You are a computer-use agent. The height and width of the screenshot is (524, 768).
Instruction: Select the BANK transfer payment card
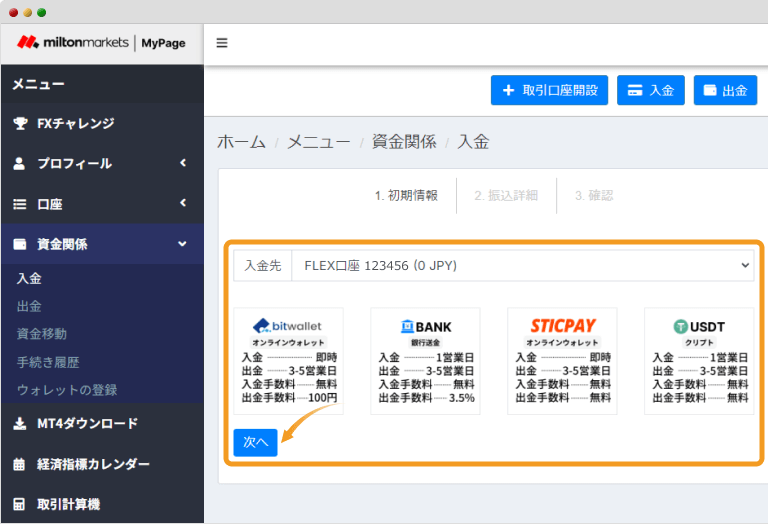tap(425, 361)
